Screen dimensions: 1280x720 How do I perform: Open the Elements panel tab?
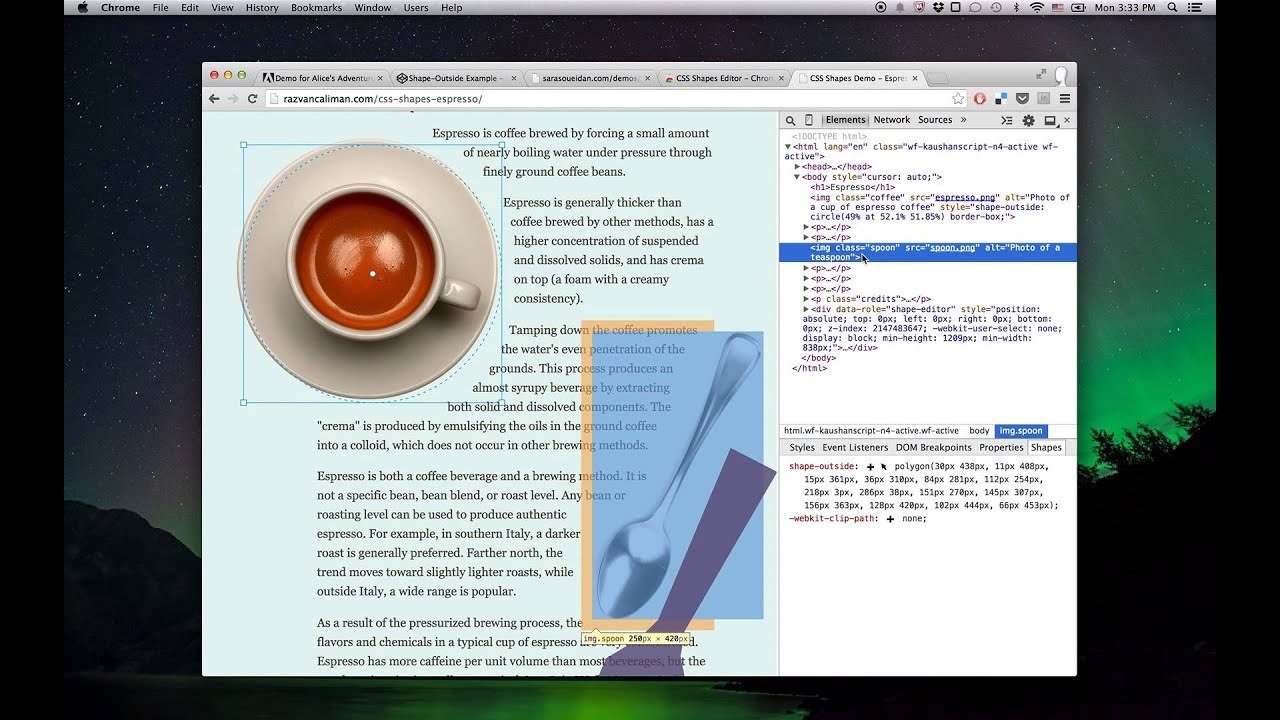pyautogui.click(x=845, y=120)
